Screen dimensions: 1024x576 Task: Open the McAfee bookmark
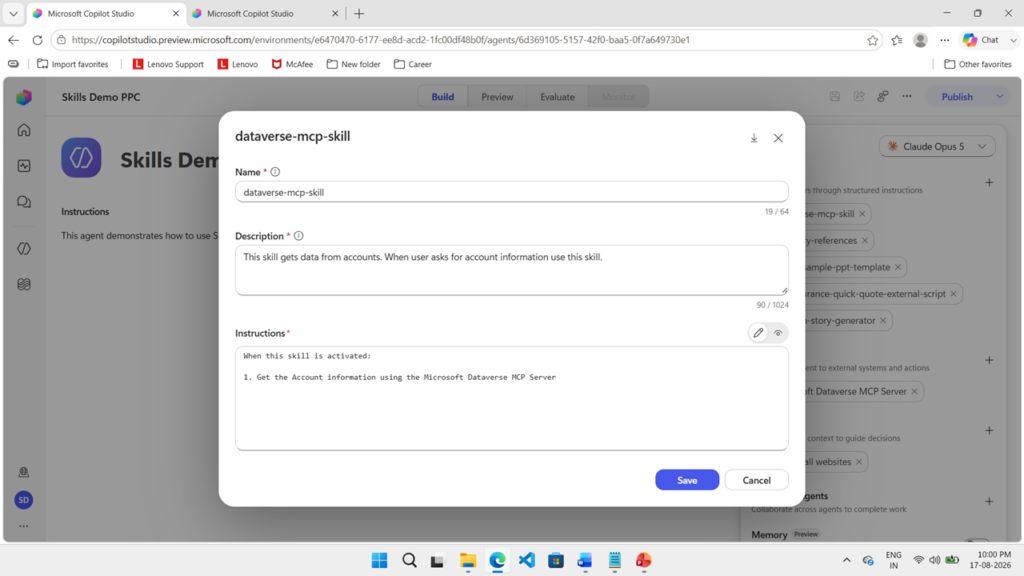pyautogui.click(x=292, y=64)
